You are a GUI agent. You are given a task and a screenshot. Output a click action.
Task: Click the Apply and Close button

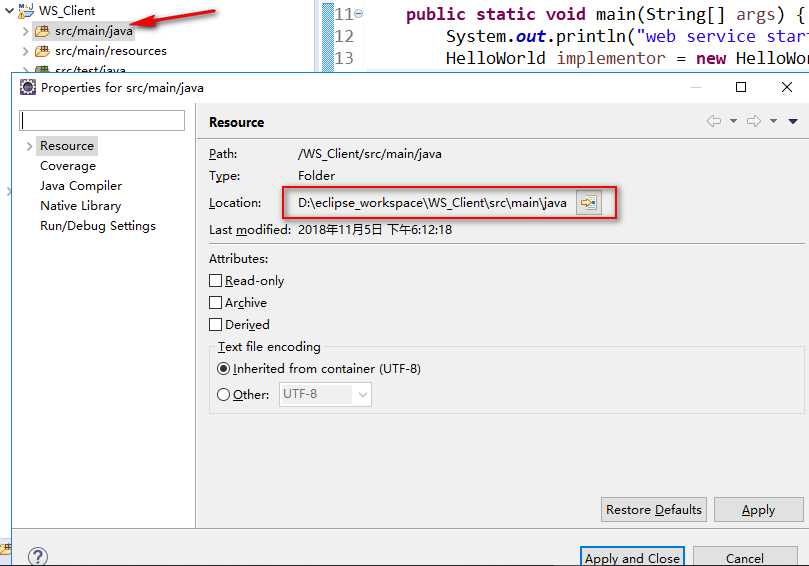(x=632, y=557)
